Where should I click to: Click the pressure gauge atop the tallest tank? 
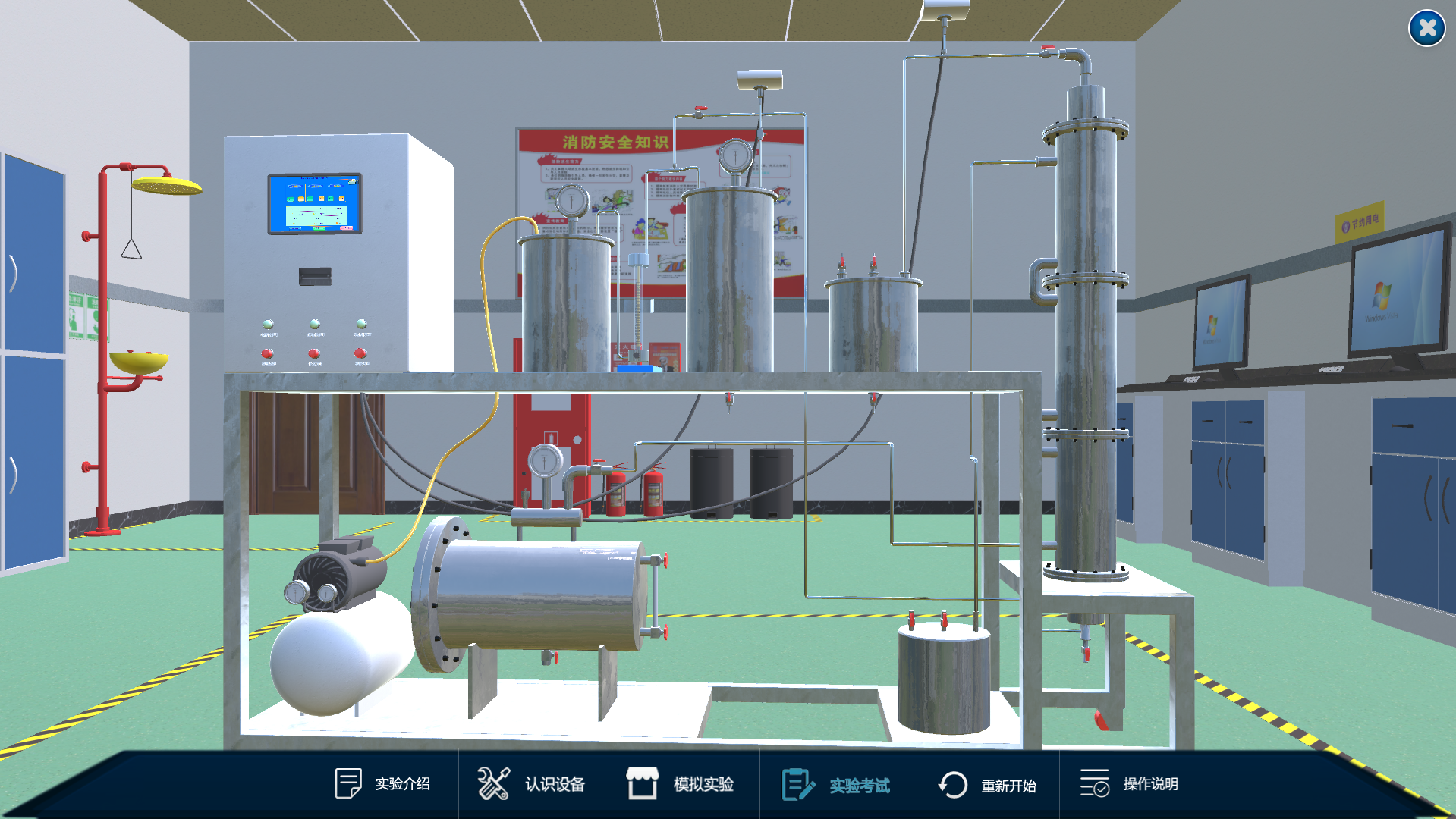pos(734,156)
